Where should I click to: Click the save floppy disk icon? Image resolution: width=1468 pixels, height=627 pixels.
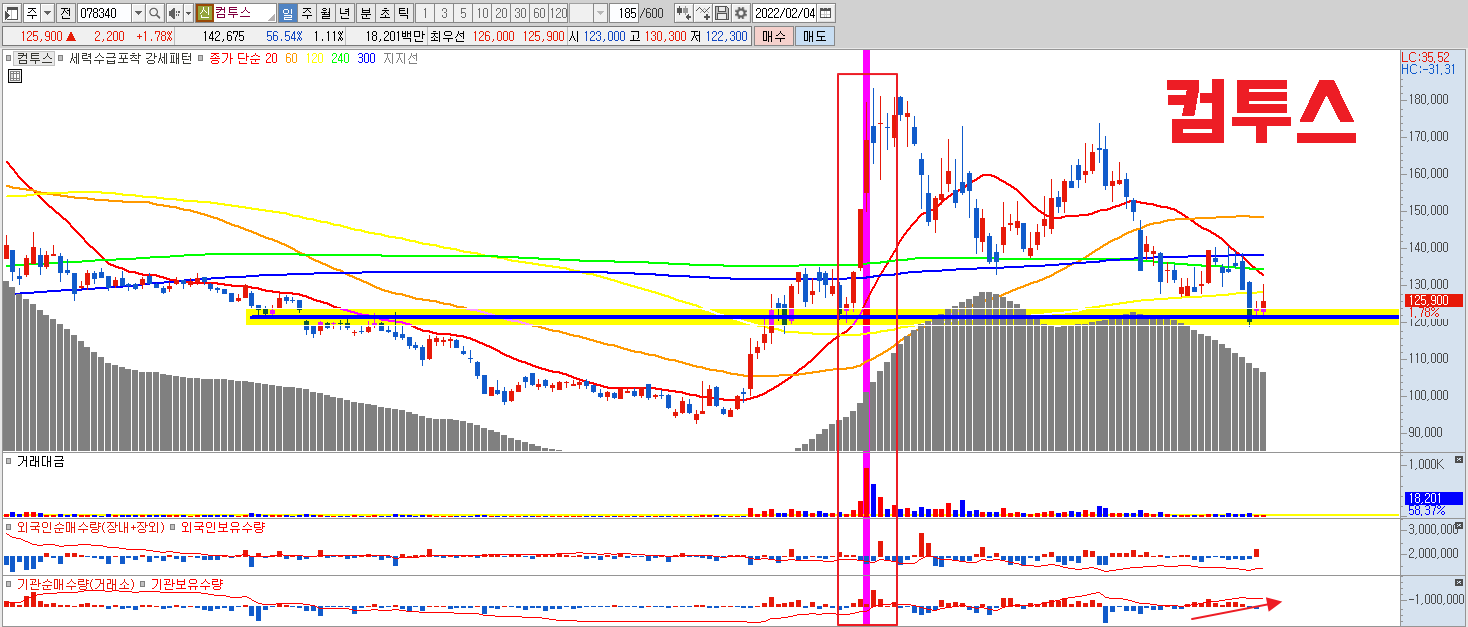(x=721, y=13)
